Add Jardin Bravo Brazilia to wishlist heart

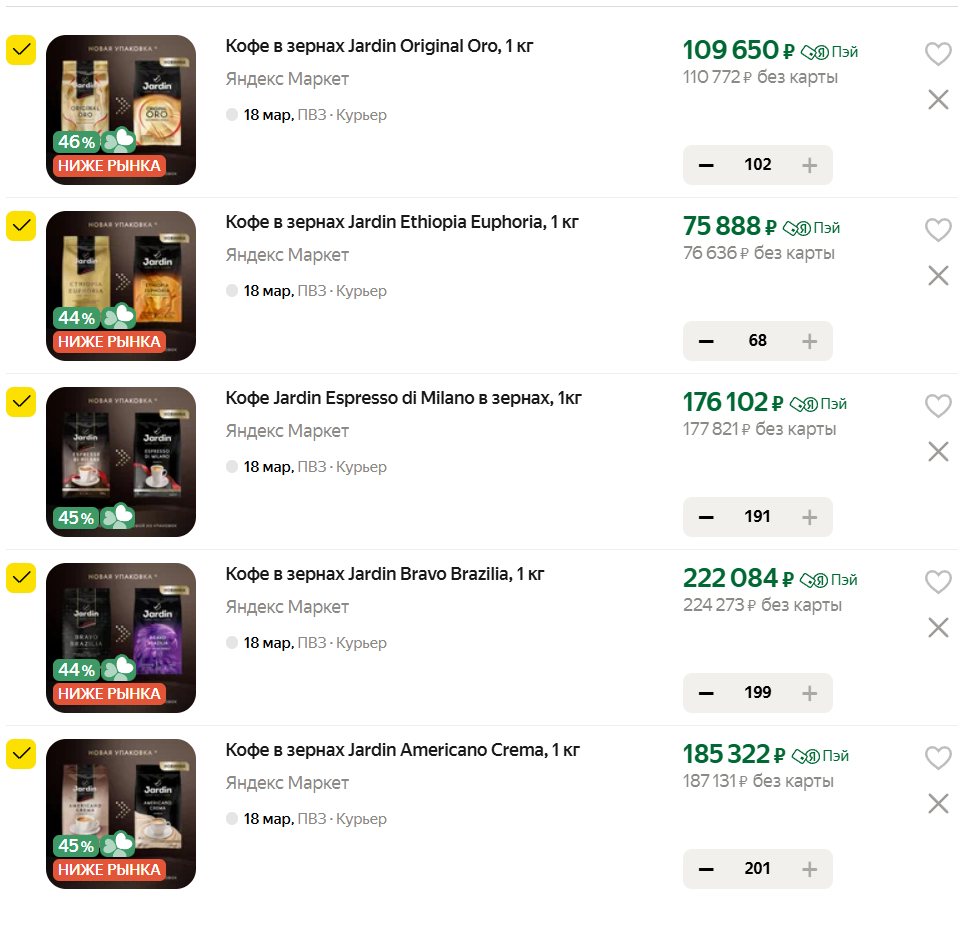coord(937,582)
